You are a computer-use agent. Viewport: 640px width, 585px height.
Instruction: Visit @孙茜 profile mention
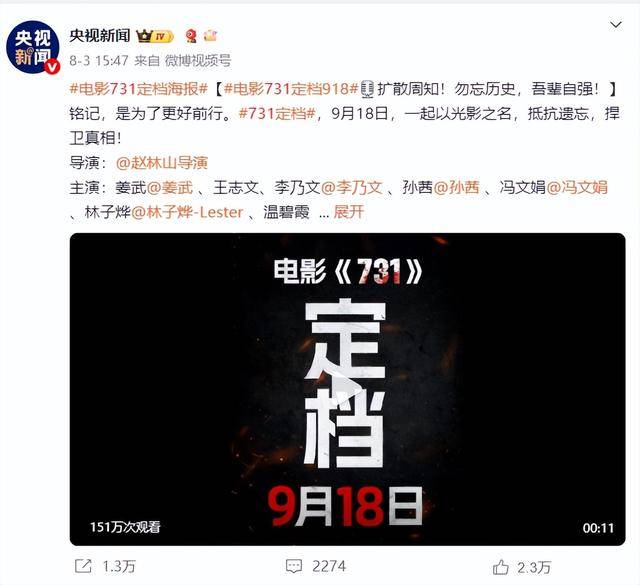456,187
